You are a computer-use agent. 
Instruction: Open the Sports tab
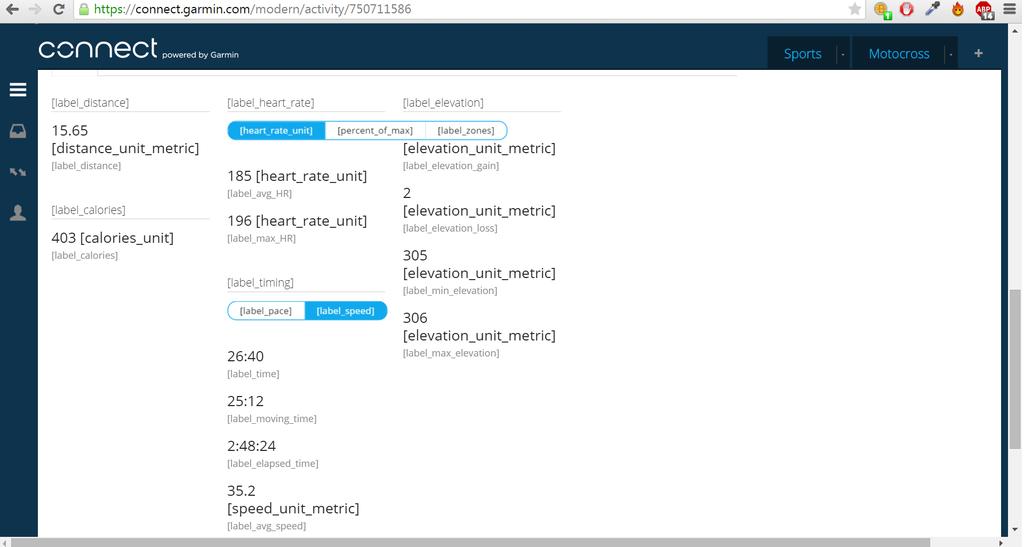pos(803,54)
